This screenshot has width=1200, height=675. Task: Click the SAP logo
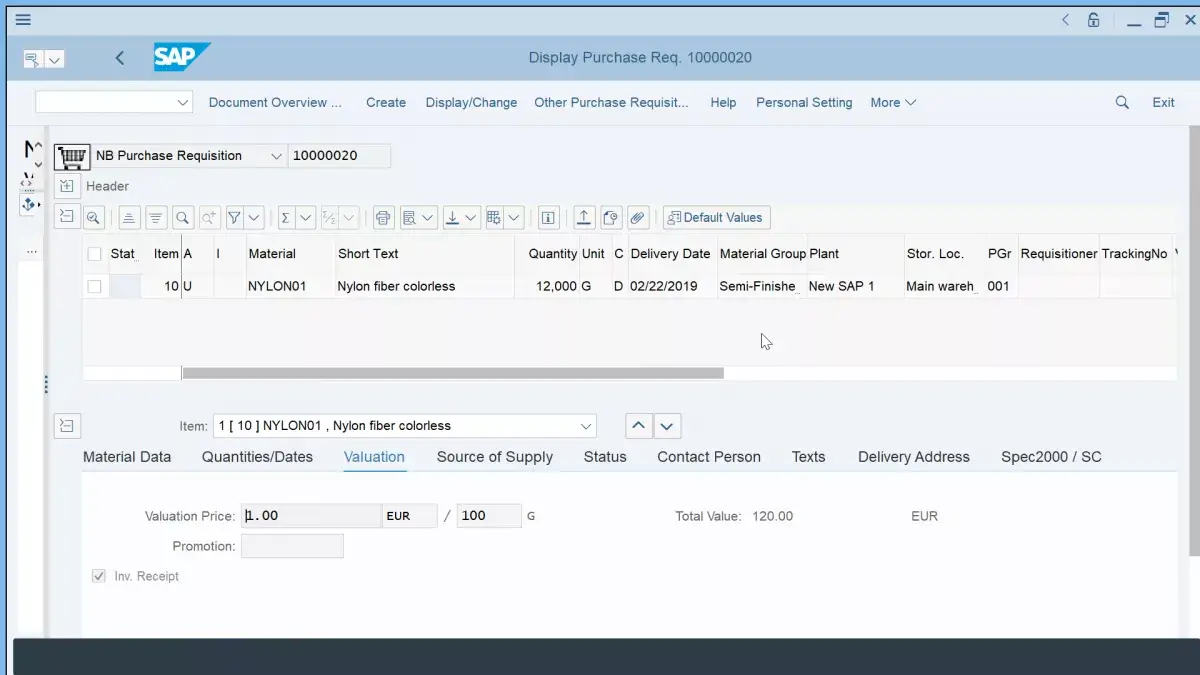tap(182, 57)
